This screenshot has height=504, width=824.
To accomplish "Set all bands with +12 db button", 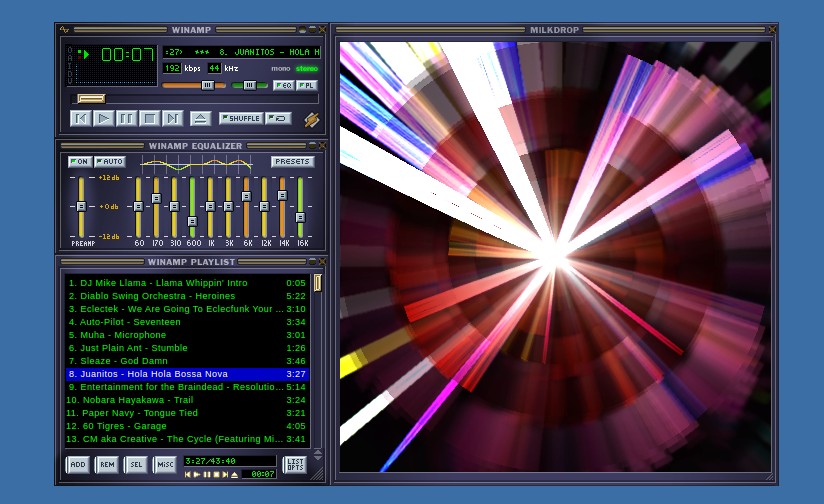I will tap(109, 178).
